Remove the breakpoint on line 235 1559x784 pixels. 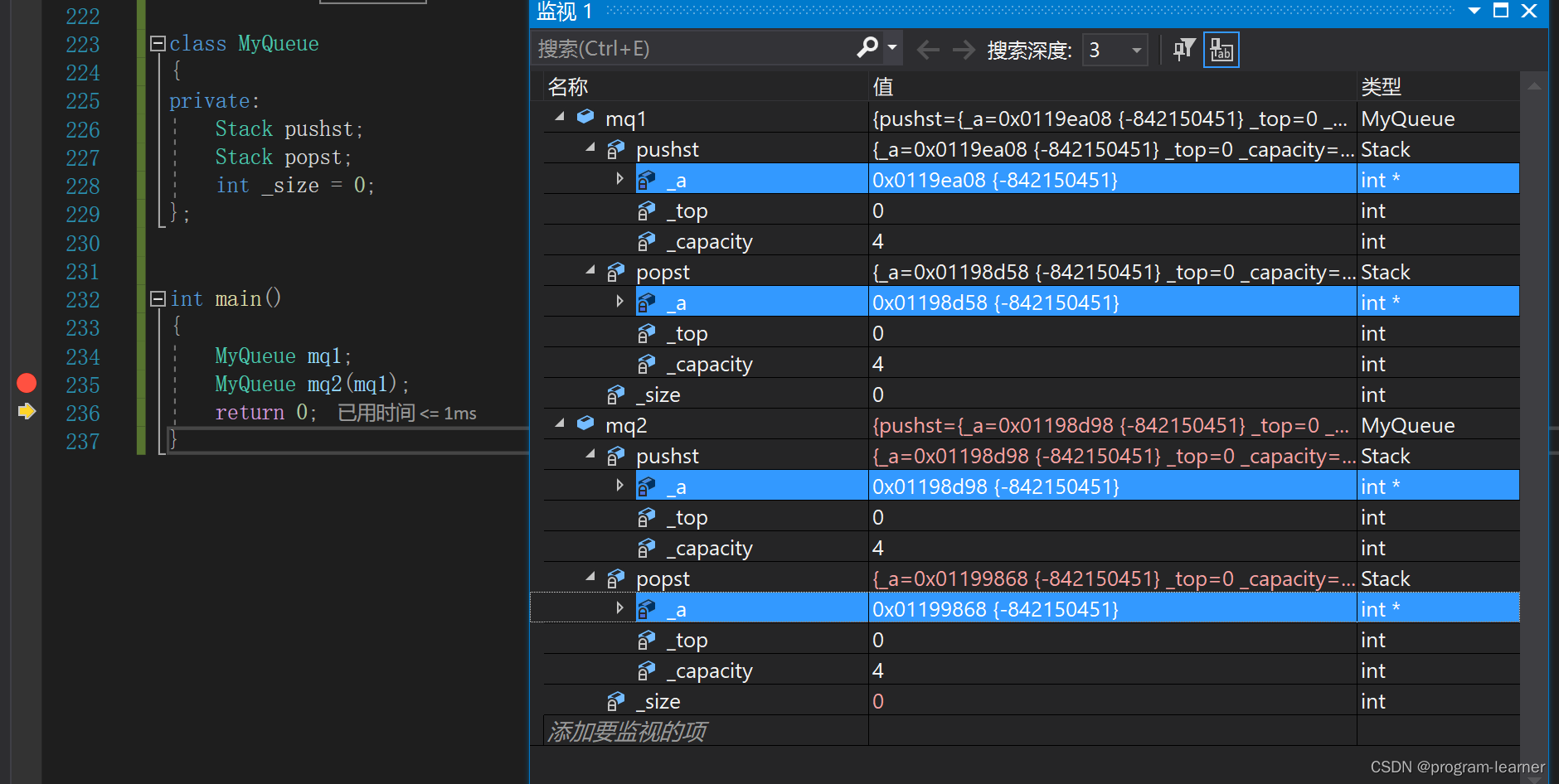pyautogui.click(x=27, y=383)
